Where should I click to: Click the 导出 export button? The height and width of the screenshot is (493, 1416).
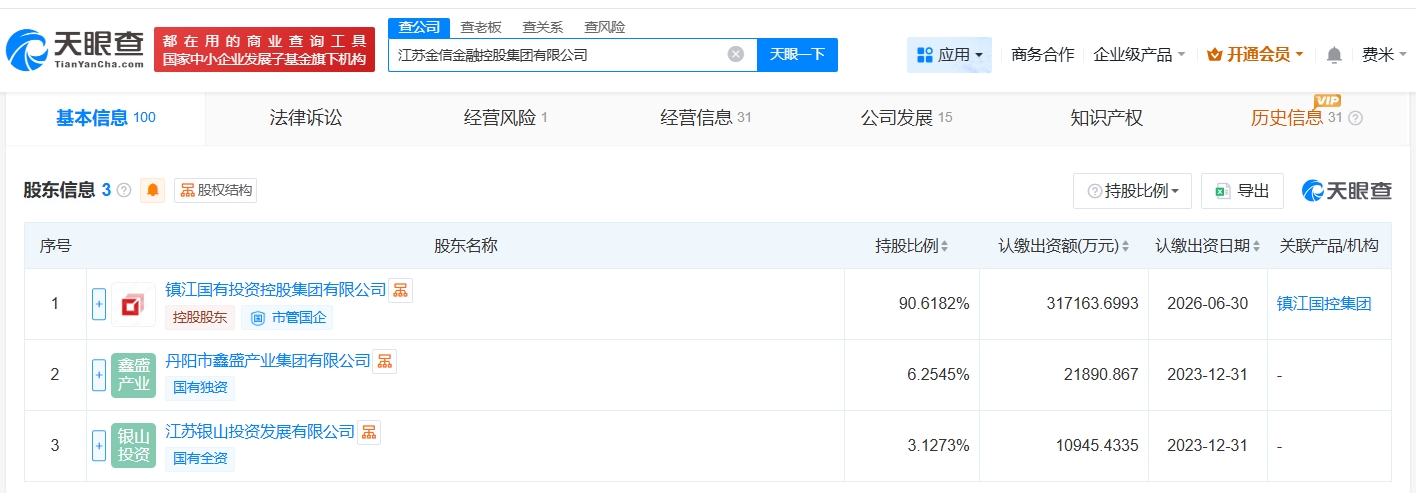point(1242,191)
